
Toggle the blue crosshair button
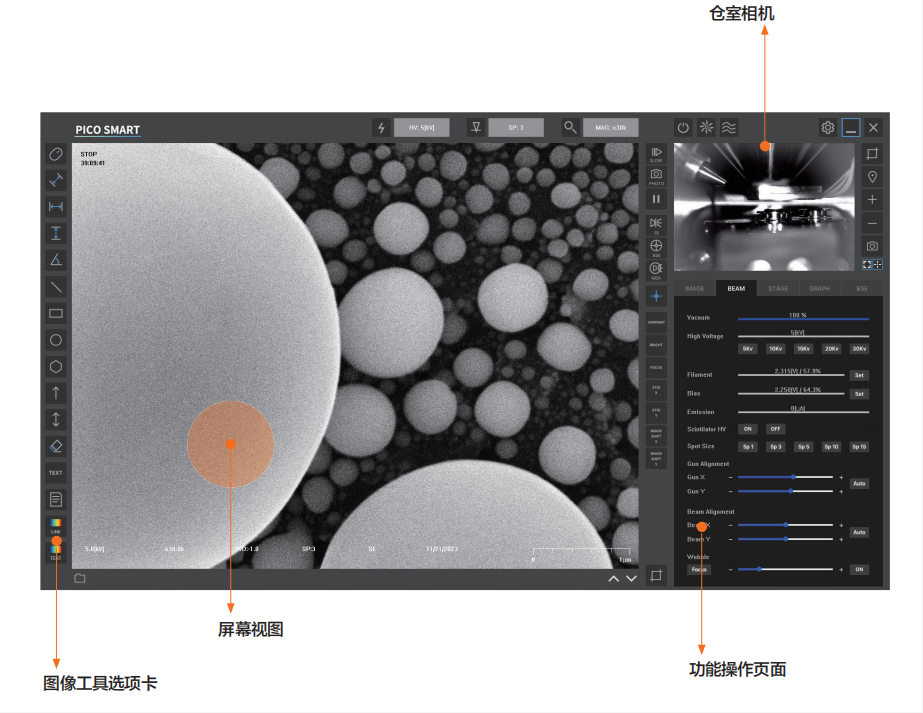pos(656,296)
